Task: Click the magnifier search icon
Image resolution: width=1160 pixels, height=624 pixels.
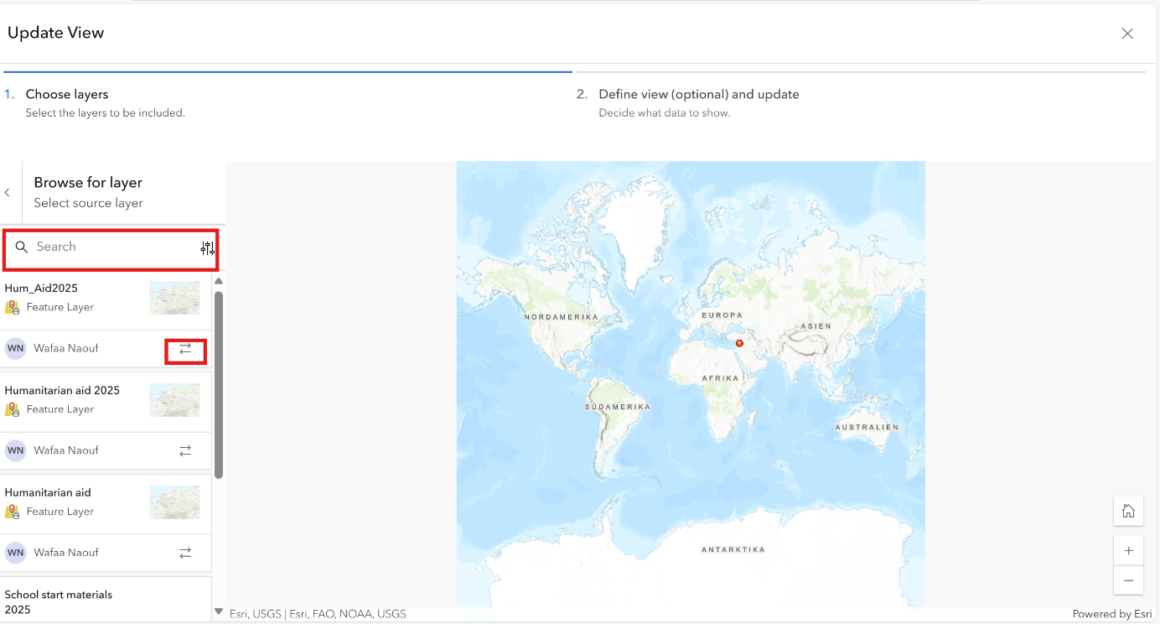Action: [x=21, y=246]
